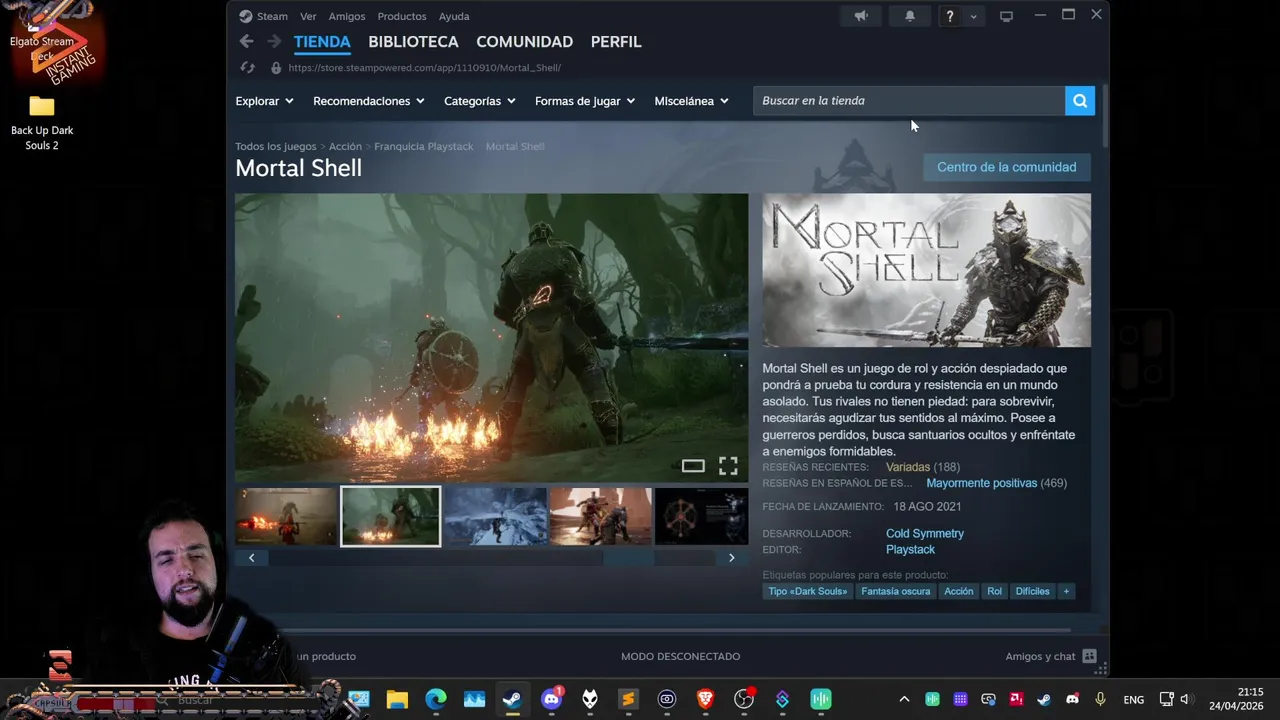Viewport: 1280px width, 720px height.
Task: Launch Brave browser from taskbar
Action: pos(705,699)
